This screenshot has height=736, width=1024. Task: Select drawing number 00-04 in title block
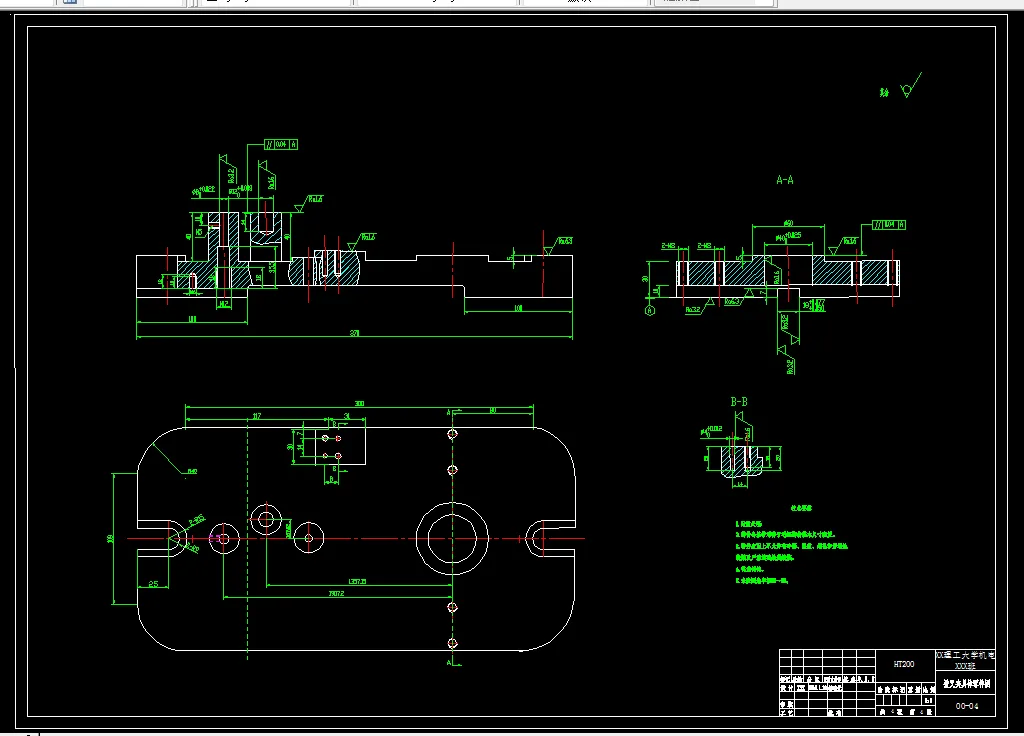[967, 706]
